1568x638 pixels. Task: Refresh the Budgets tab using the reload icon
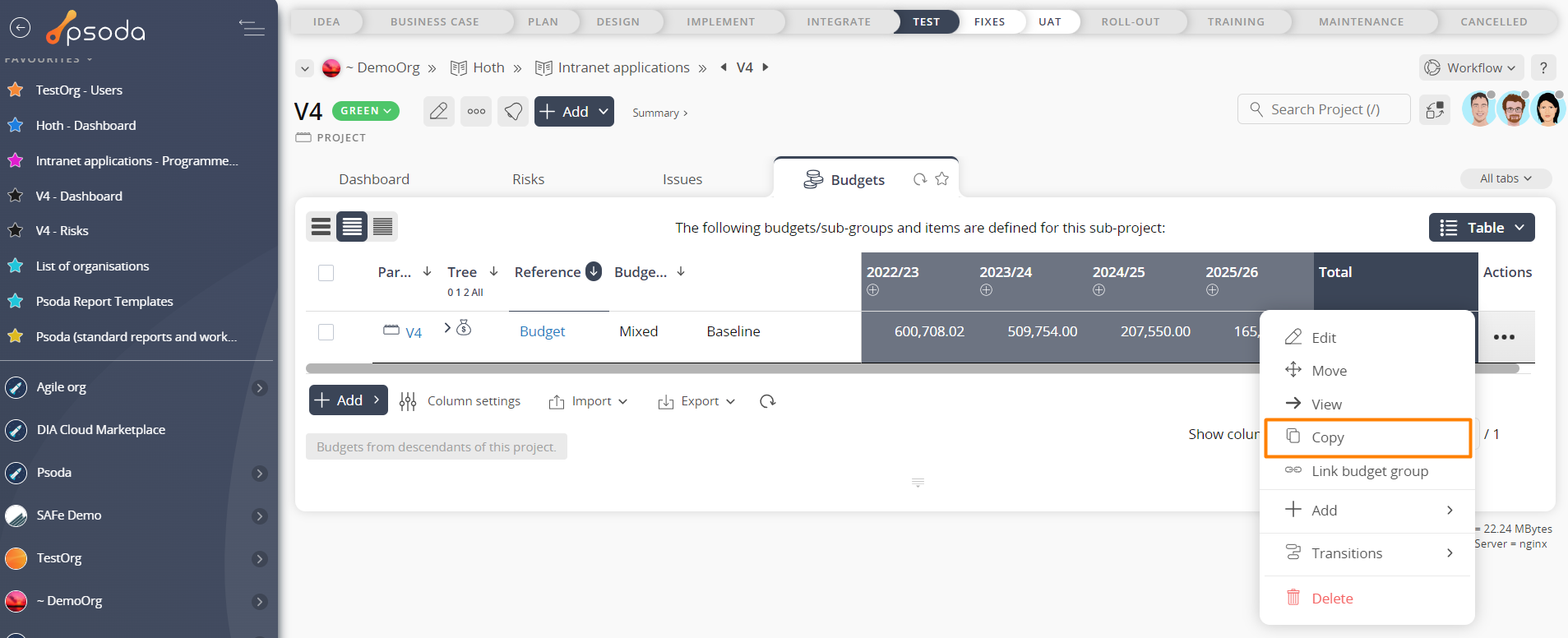tap(920, 179)
